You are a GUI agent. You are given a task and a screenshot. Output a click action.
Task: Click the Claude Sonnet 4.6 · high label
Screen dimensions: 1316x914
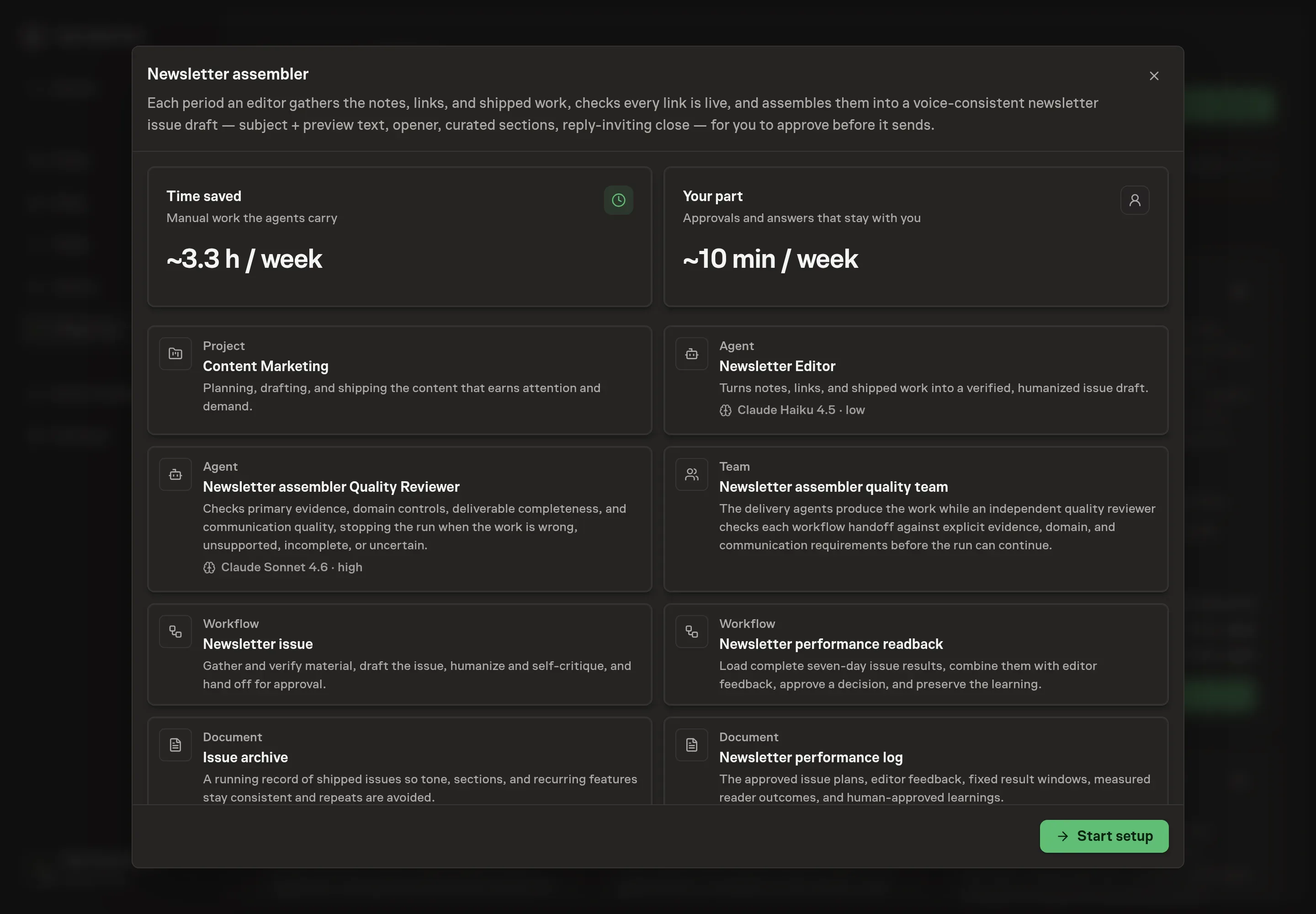[292, 567]
